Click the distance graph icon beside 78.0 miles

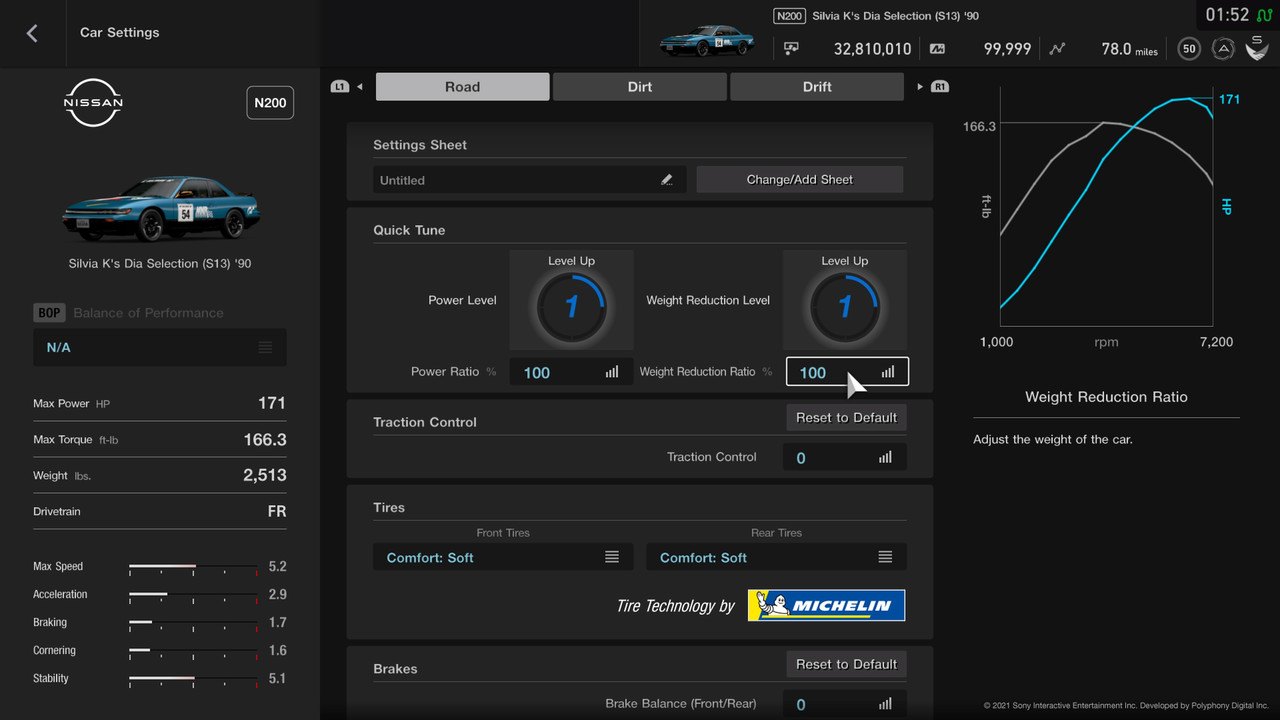coord(1058,48)
